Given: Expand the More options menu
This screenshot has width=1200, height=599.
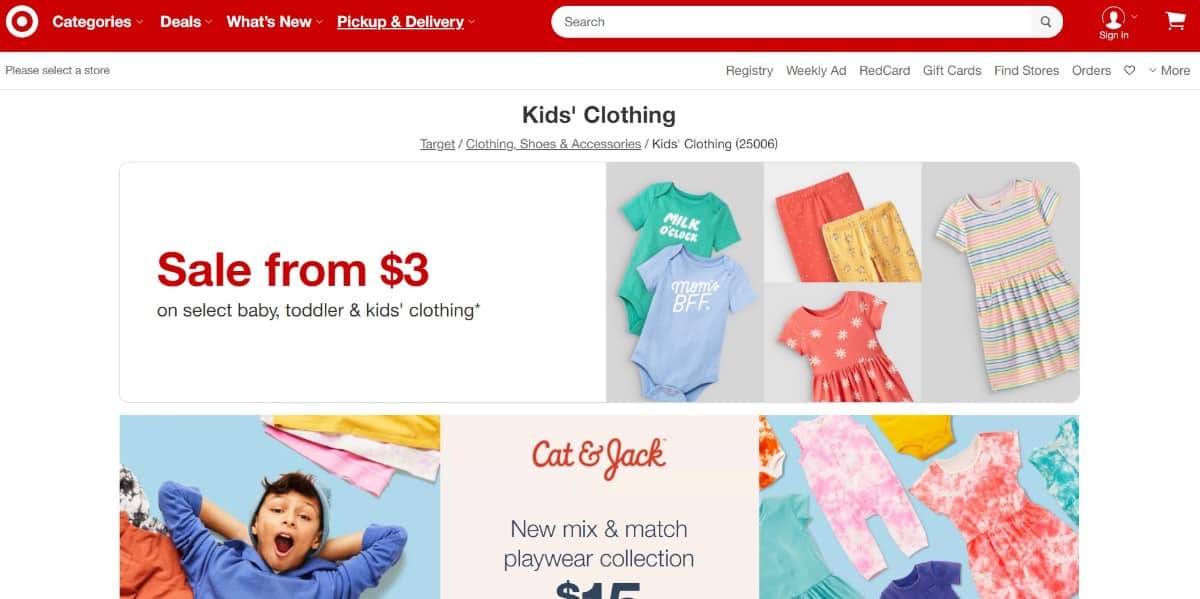Looking at the screenshot, I should 1169,71.
